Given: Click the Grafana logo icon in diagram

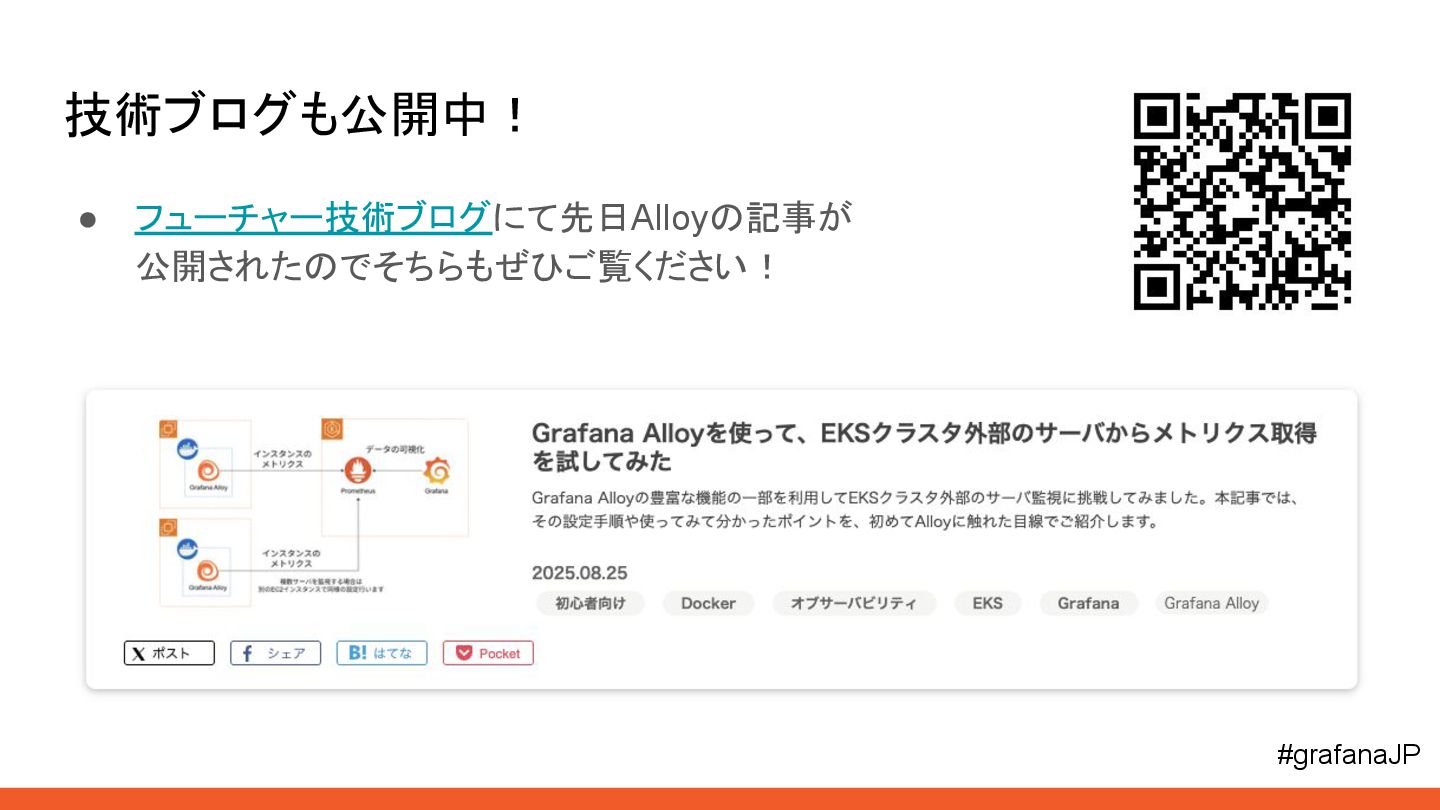Looking at the screenshot, I should [436, 469].
